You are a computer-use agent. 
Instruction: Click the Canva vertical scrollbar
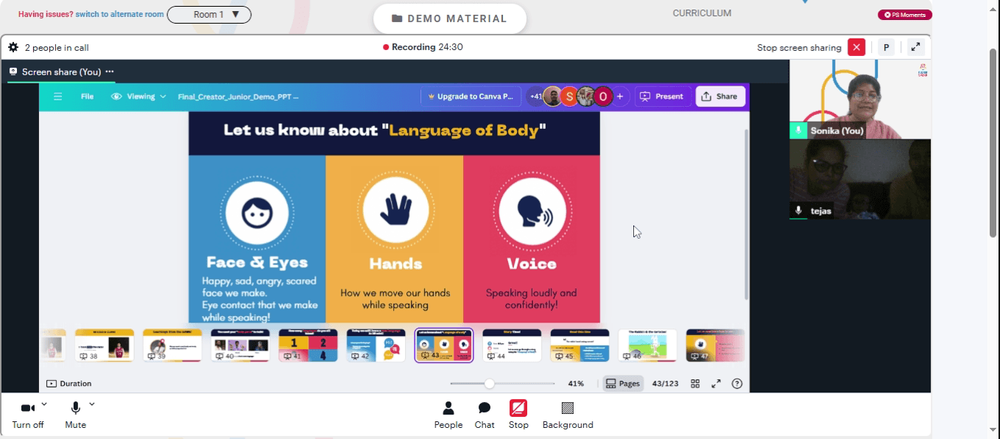coord(746,215)
